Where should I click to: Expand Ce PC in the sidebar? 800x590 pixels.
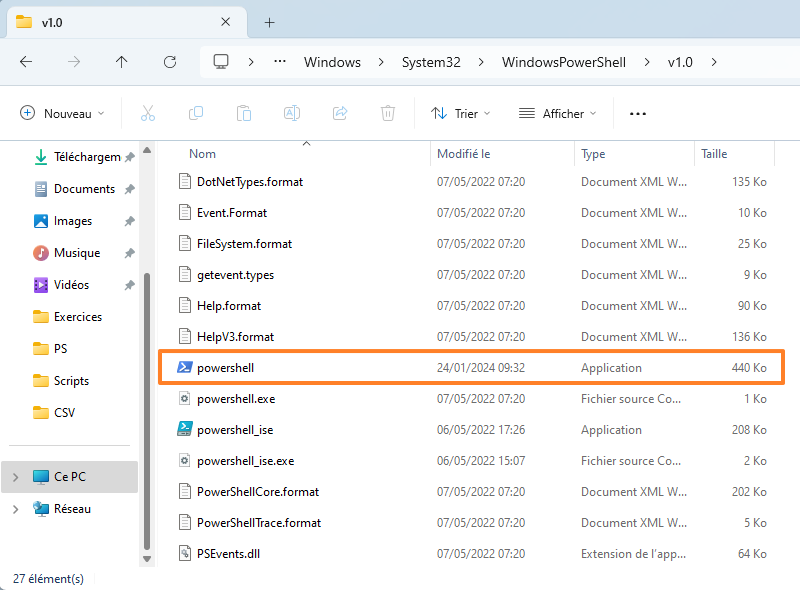point(16,478)
